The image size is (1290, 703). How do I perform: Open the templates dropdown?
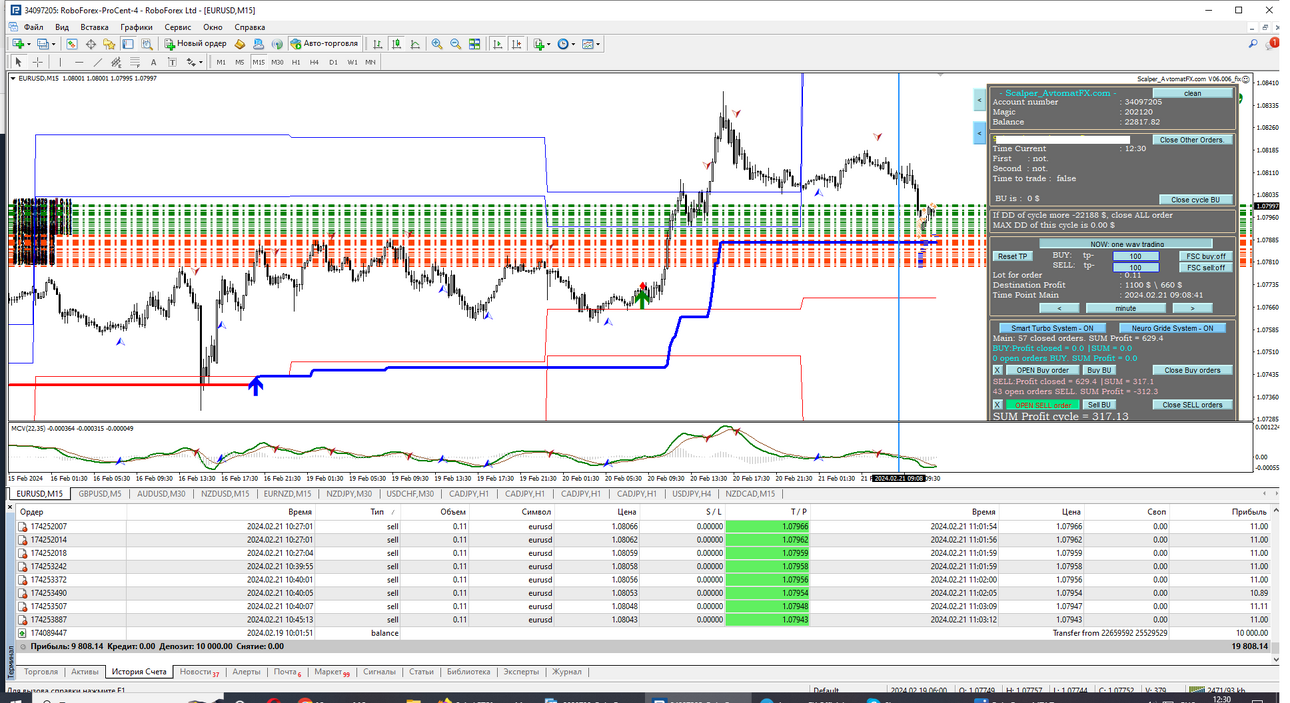pyautogui.click(x=598, y=44)
